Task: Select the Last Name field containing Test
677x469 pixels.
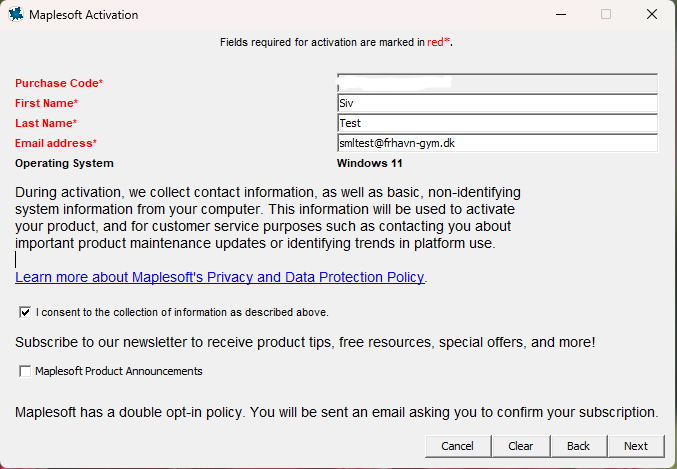Action: point(497,123)
